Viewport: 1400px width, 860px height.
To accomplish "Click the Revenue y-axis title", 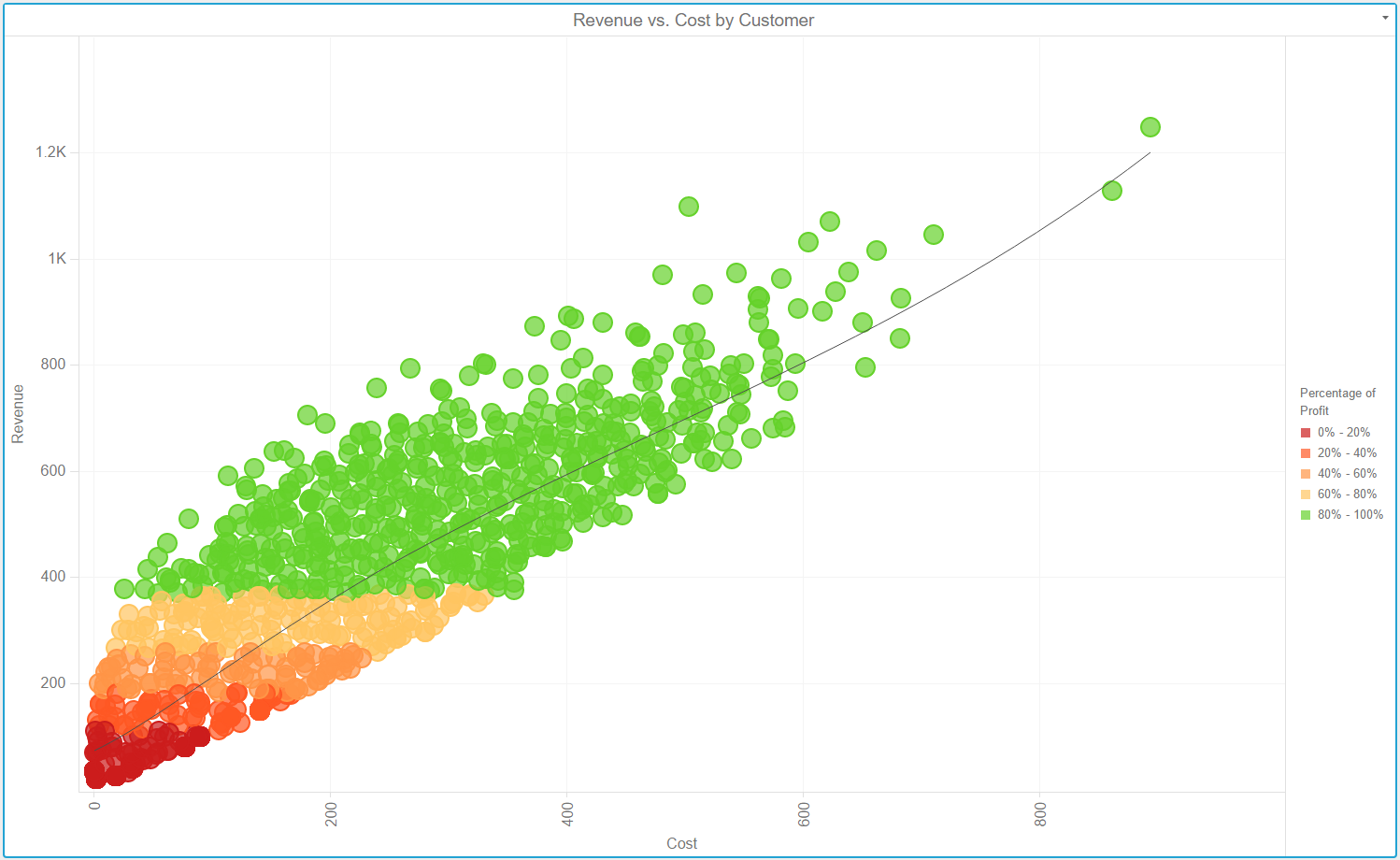I will tap(18, 413).
